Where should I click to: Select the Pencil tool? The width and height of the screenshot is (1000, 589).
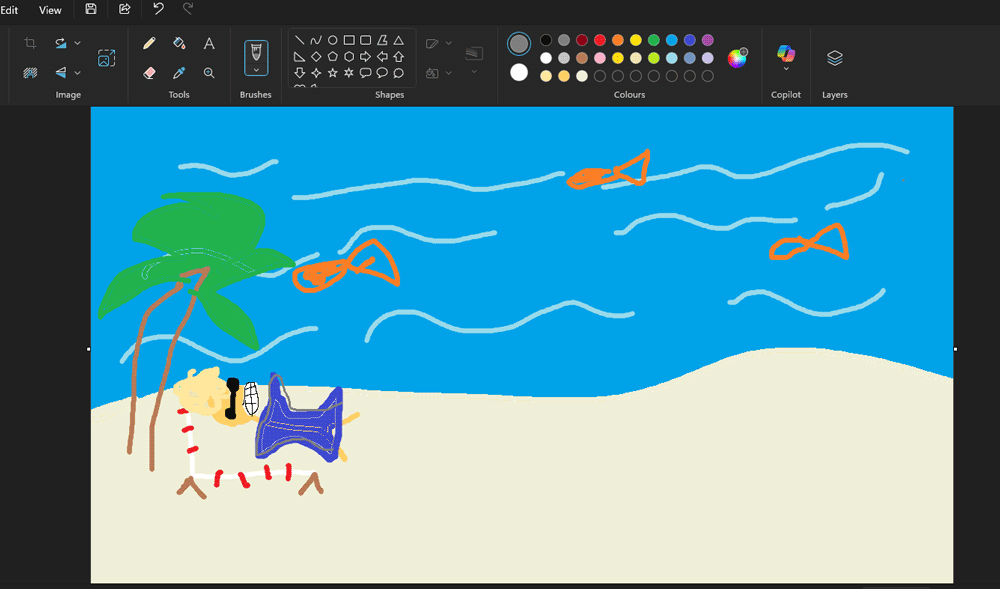click(149, 43)
